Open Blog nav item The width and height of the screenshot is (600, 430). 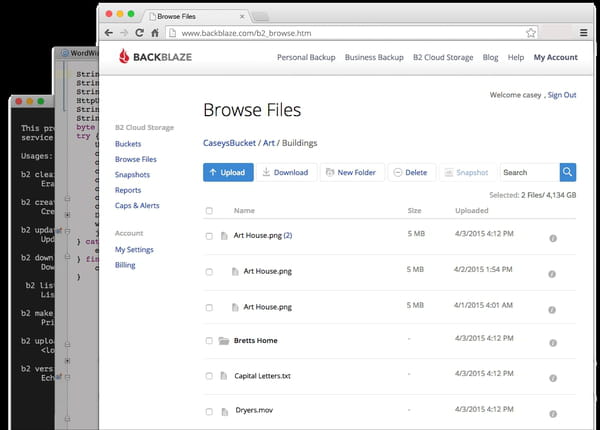[x=490, y=57]
